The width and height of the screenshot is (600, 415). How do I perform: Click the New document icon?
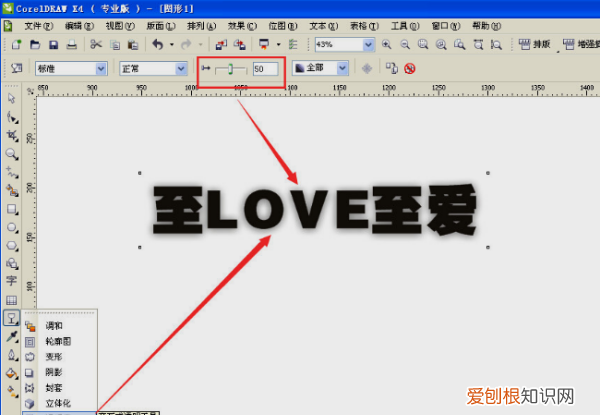16,45
